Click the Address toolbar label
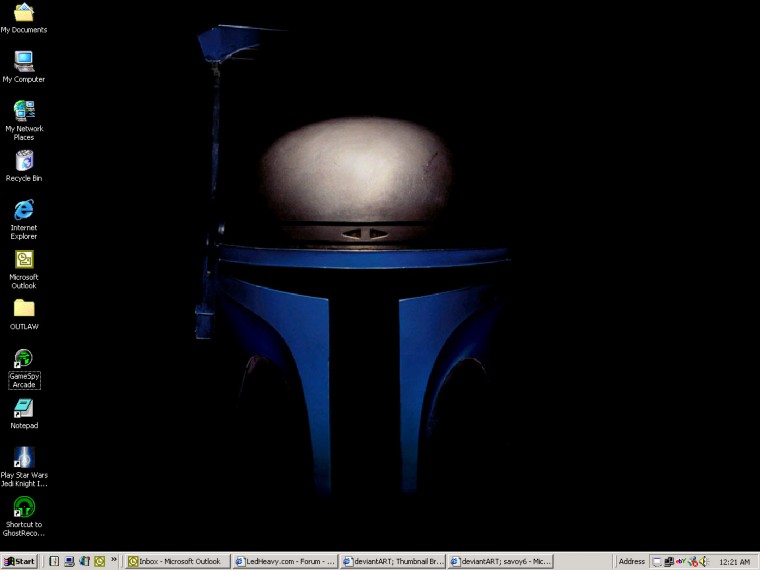760x570 pixels. point(632,561)
